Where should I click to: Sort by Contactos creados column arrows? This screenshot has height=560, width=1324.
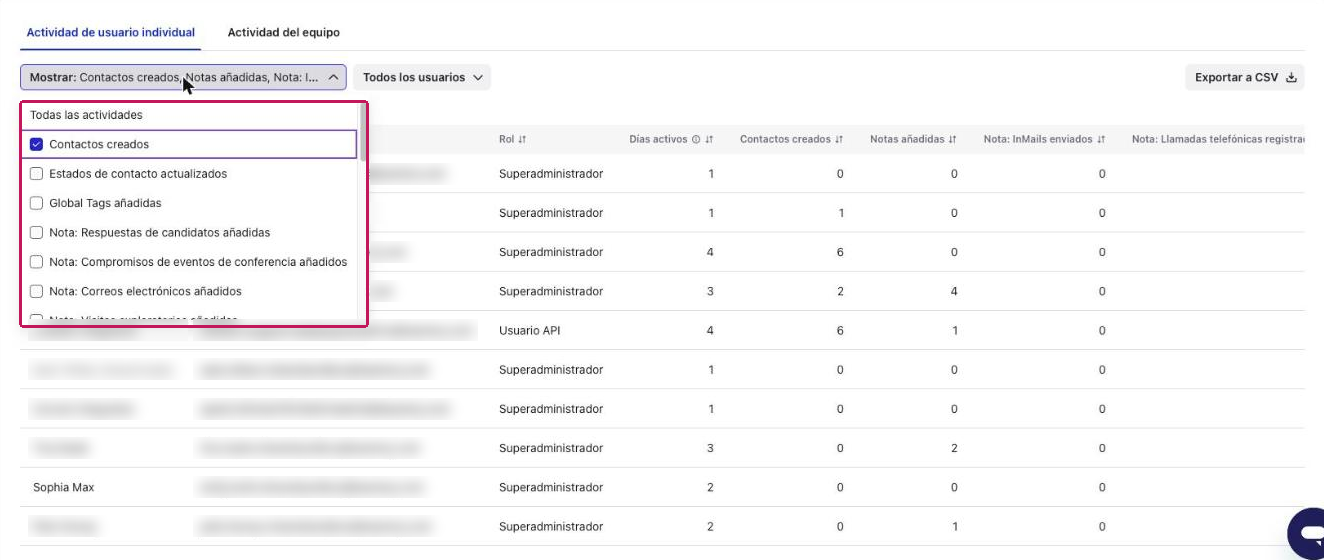[839, 139]
